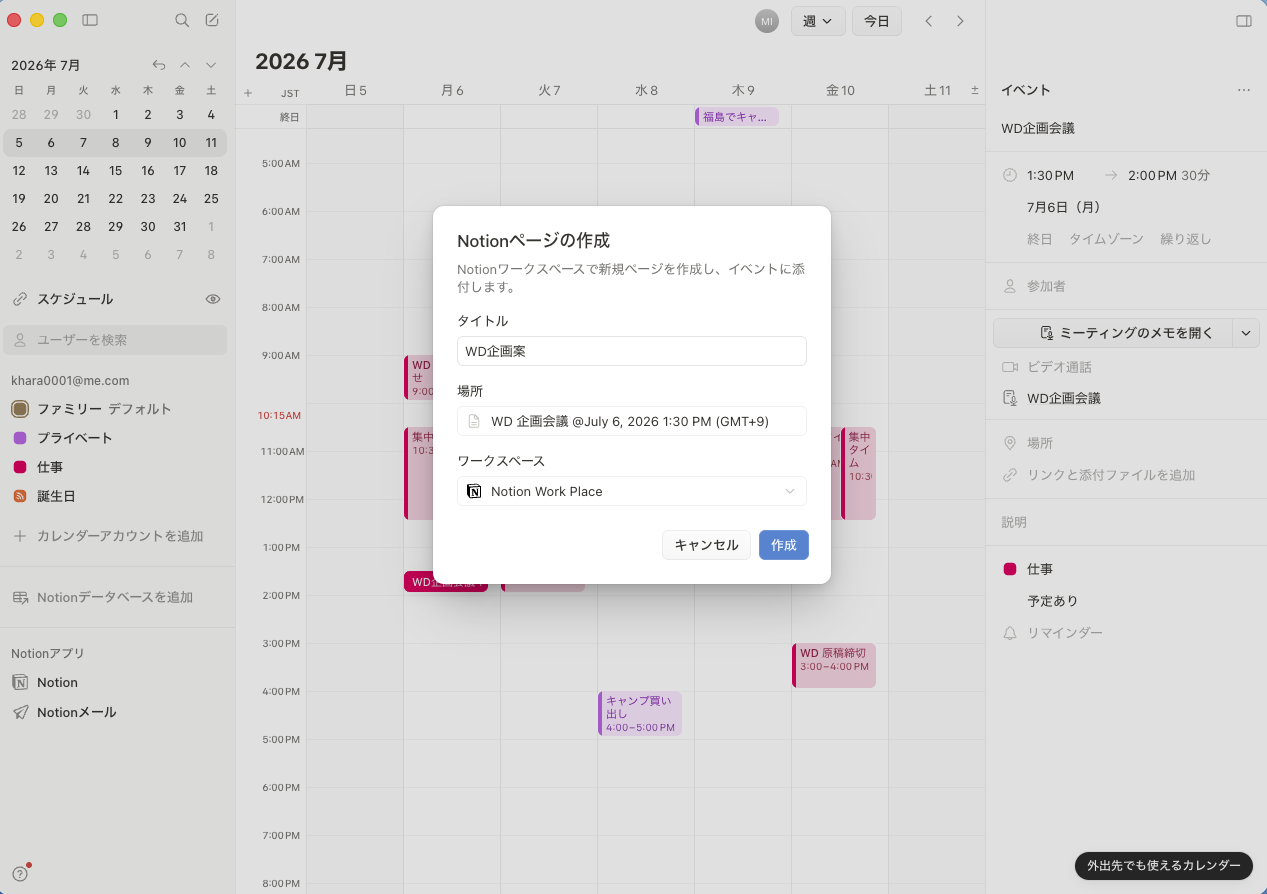The height and width of the screenshot is (894, 1267).
Task: Toggle 誕生日 calendar checkbox
Action: coord(19,496)
